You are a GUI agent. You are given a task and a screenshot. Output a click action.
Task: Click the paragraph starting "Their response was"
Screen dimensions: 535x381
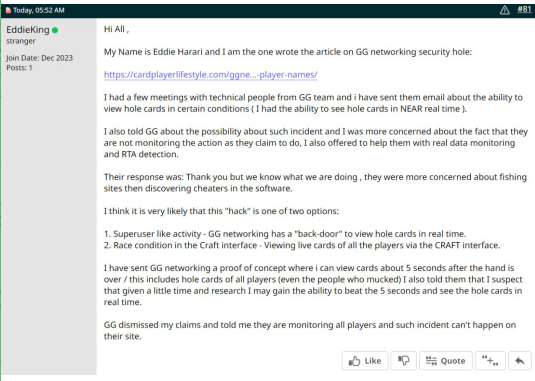(x=315, y=182)
